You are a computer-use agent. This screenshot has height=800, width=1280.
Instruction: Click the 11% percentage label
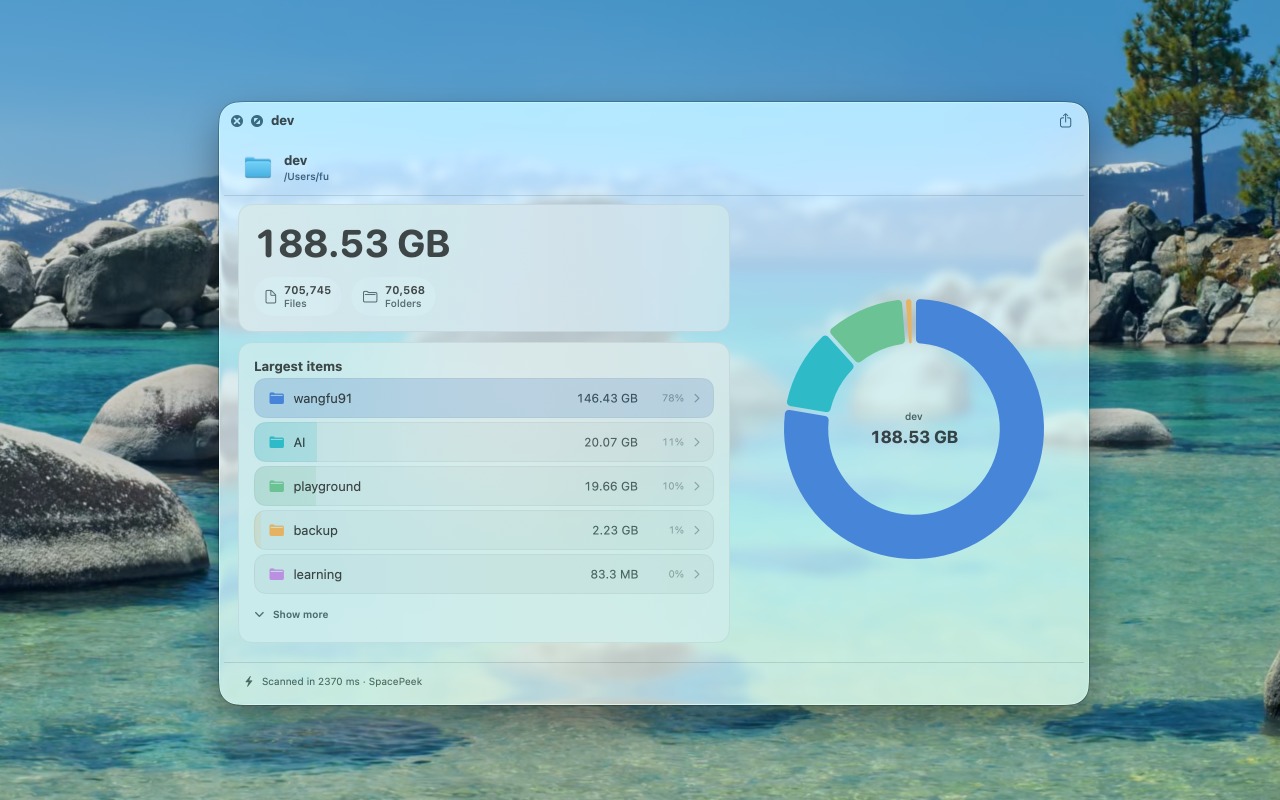click(673, 442)
